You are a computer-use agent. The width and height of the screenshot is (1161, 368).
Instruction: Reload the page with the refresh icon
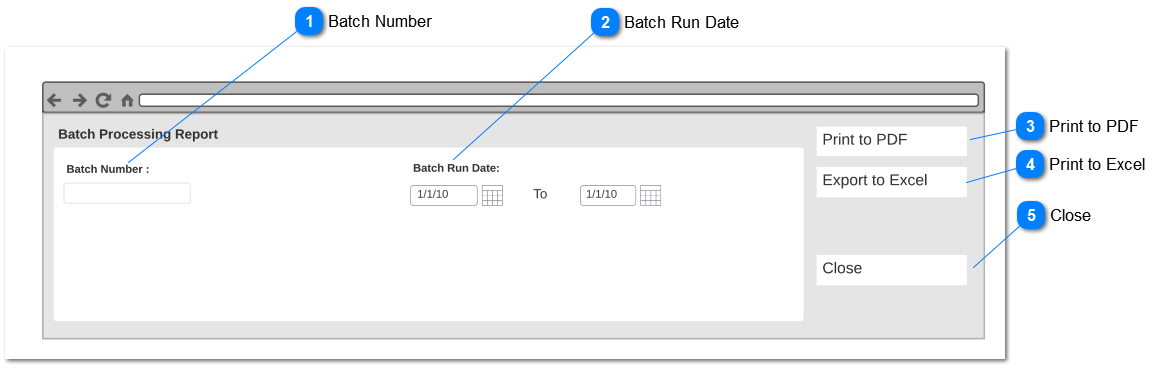point(103,101)
